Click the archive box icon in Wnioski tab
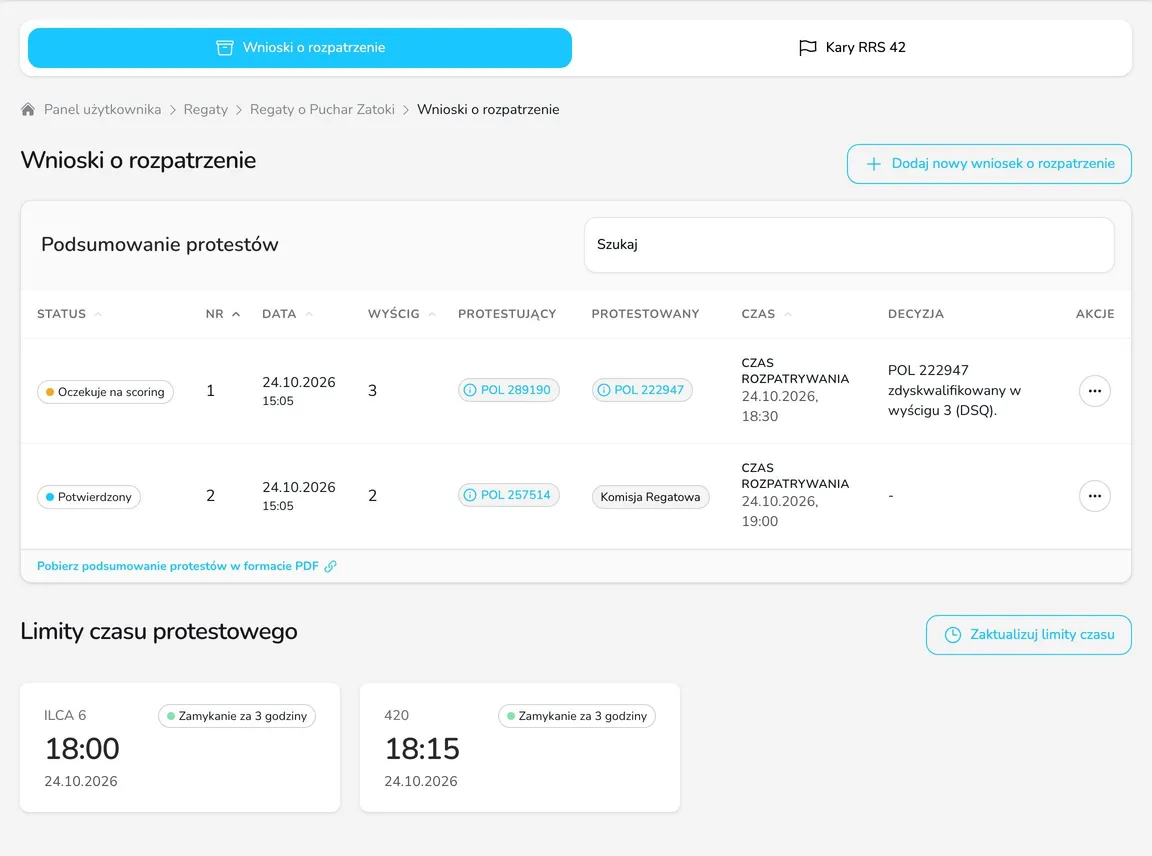This screenshot has height=856, width=1152. click(225, 48)
